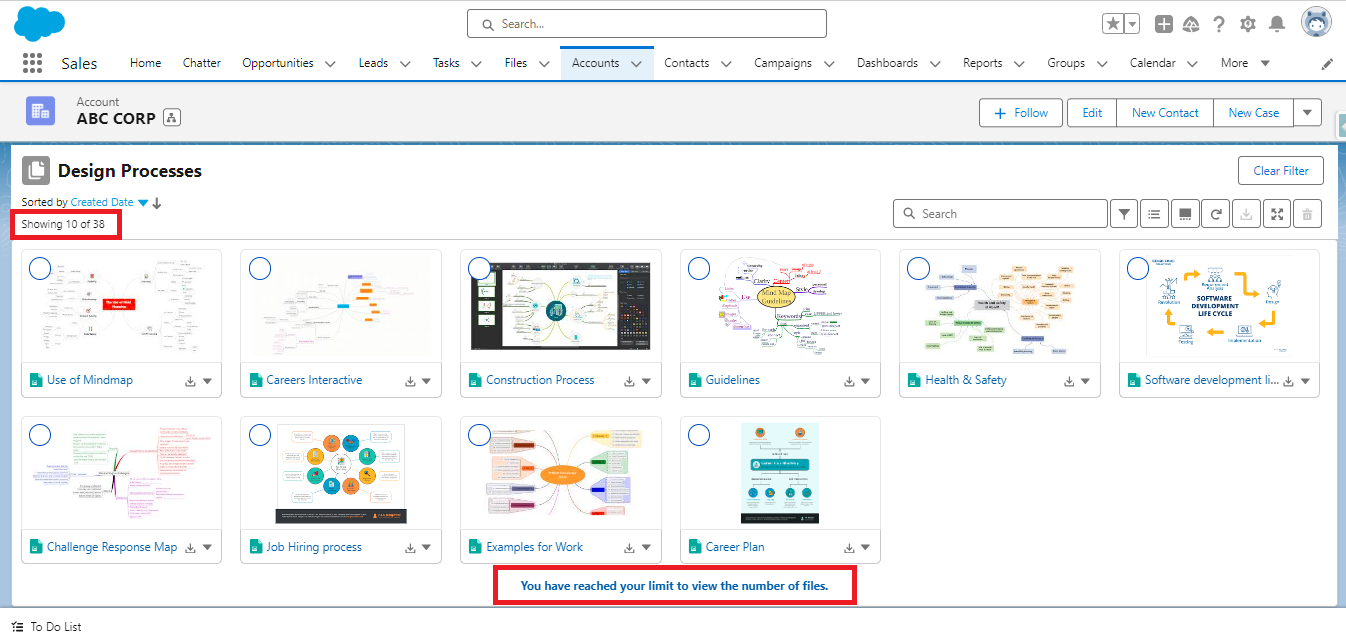The width and height of the screenshot is (1346, 643).
Task: Open the Help question mark icon
Action: pos(1219,24)
